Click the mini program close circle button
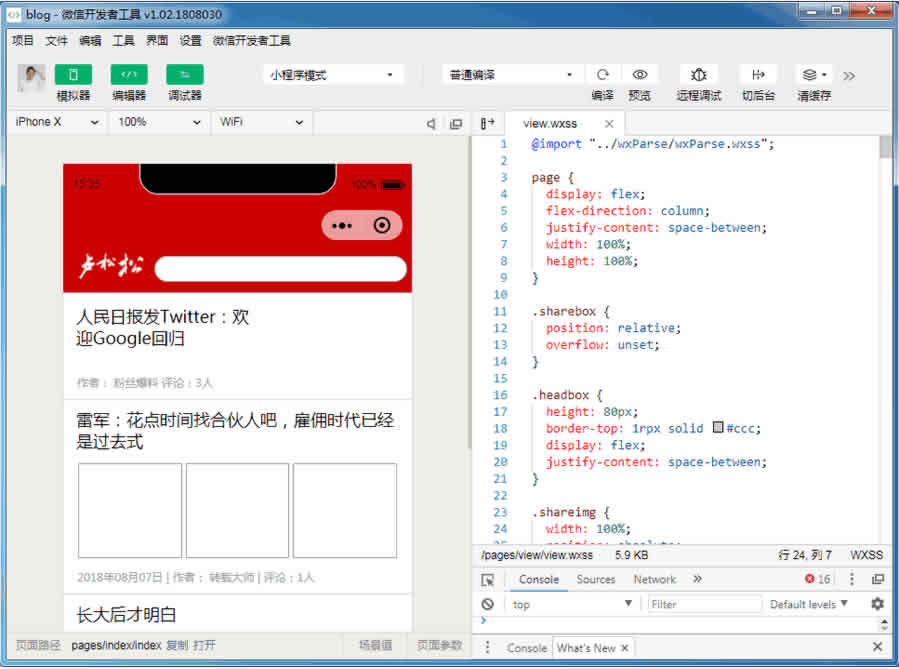Viewport: 899px width, 669px height. point(382,225)
